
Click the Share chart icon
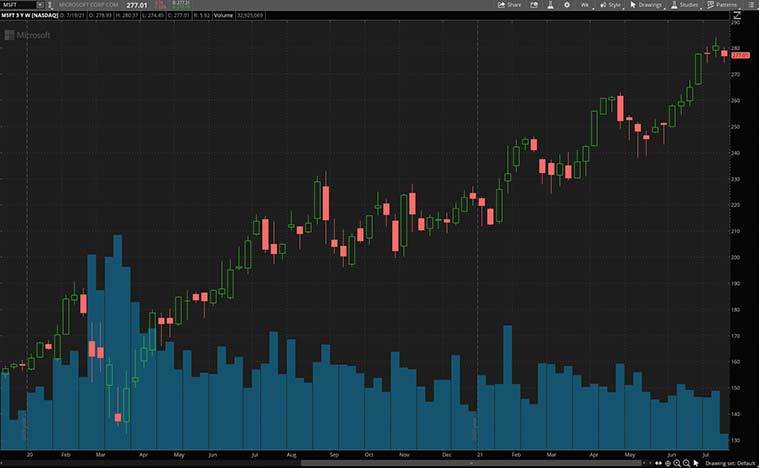pyautogui.click(x=510, y=5)
